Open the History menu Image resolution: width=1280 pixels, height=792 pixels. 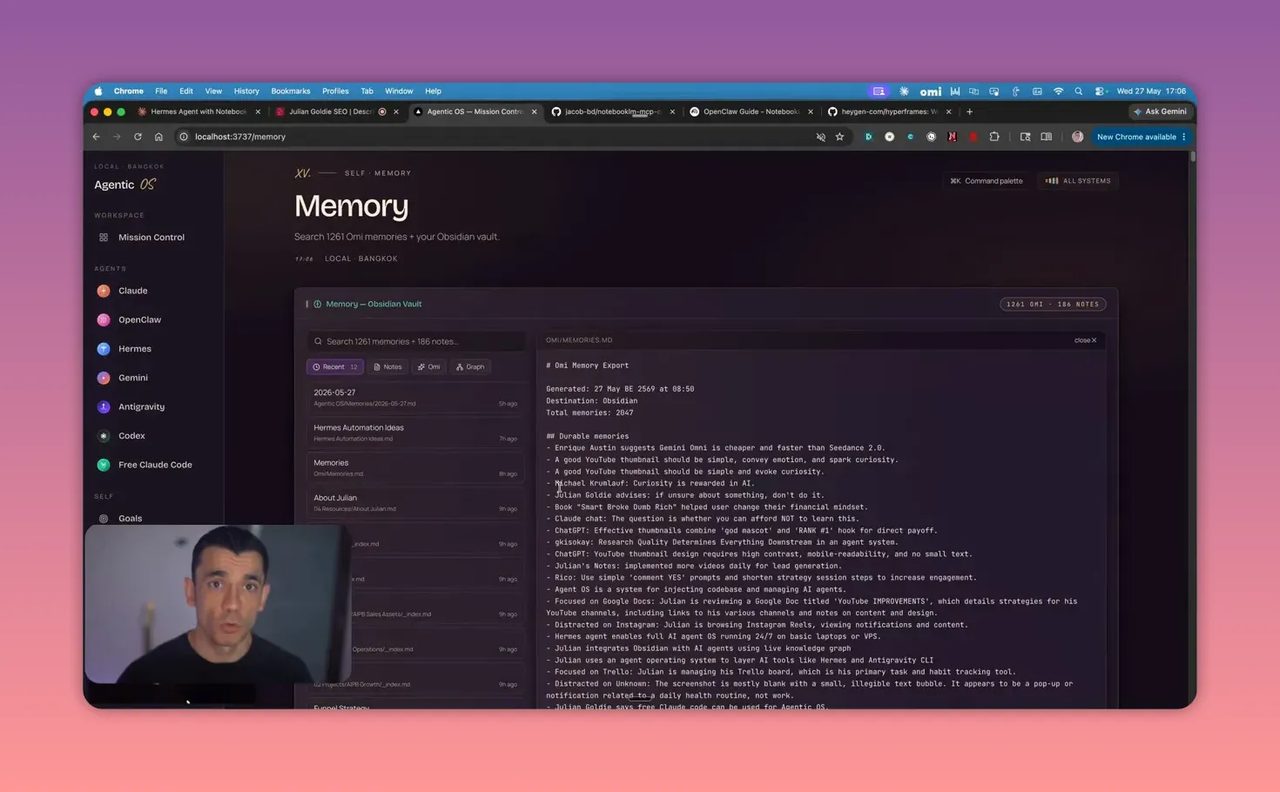click(246, 91)
